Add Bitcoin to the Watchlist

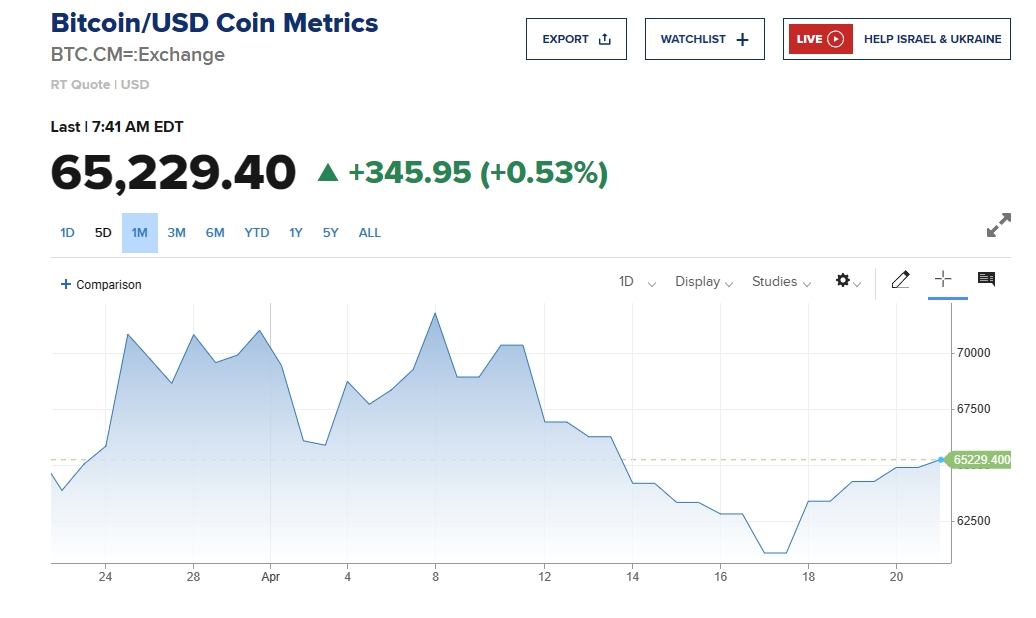[x=704, y=39]
